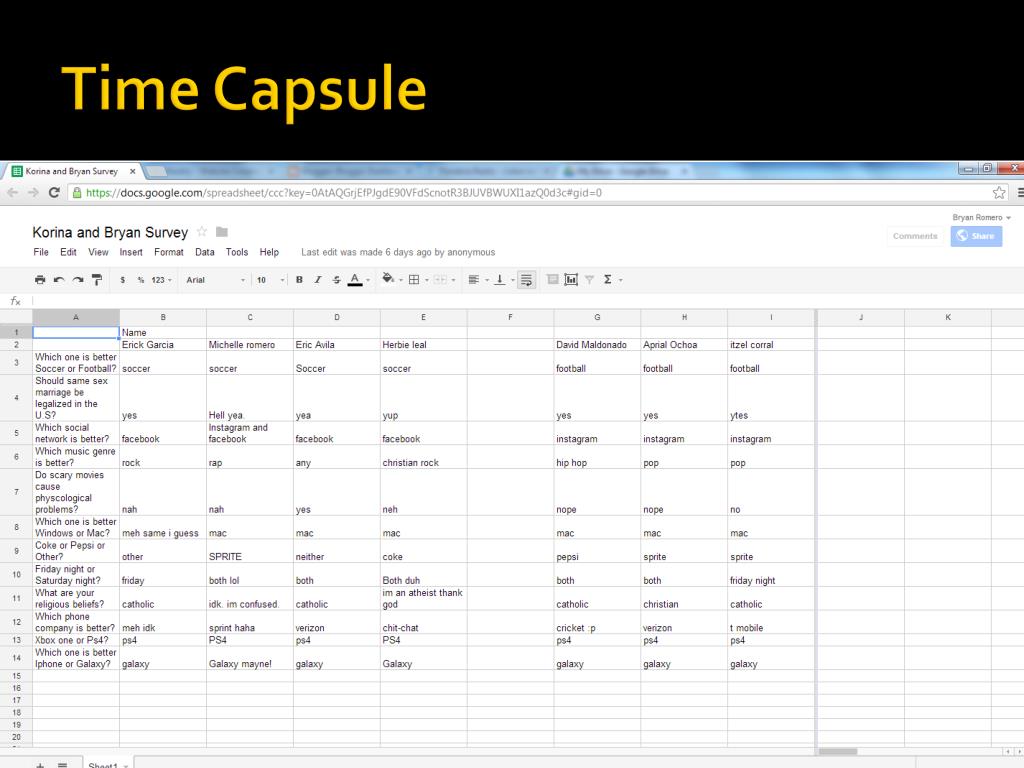Click the Print icon in the toolbar
Viewport: 1024px width, 768px height.
pyautogui.click(x=40, y=280)
